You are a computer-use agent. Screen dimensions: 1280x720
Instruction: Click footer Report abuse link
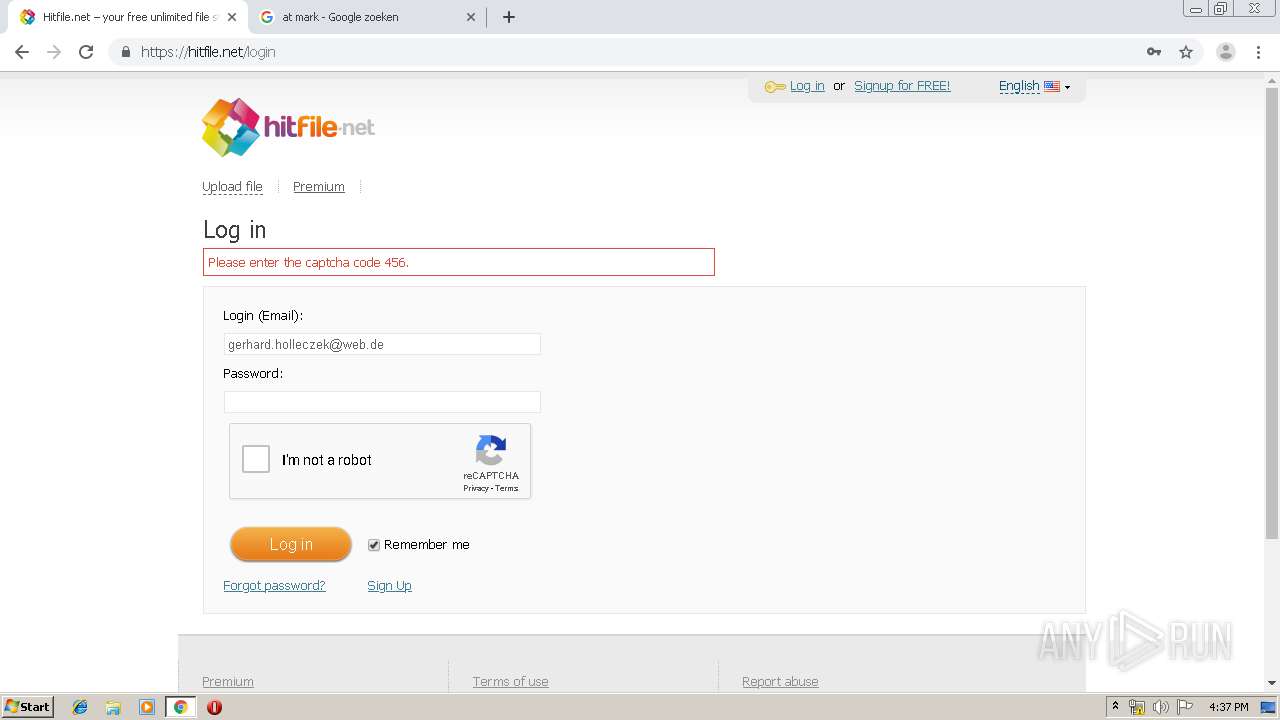point(780,682)
